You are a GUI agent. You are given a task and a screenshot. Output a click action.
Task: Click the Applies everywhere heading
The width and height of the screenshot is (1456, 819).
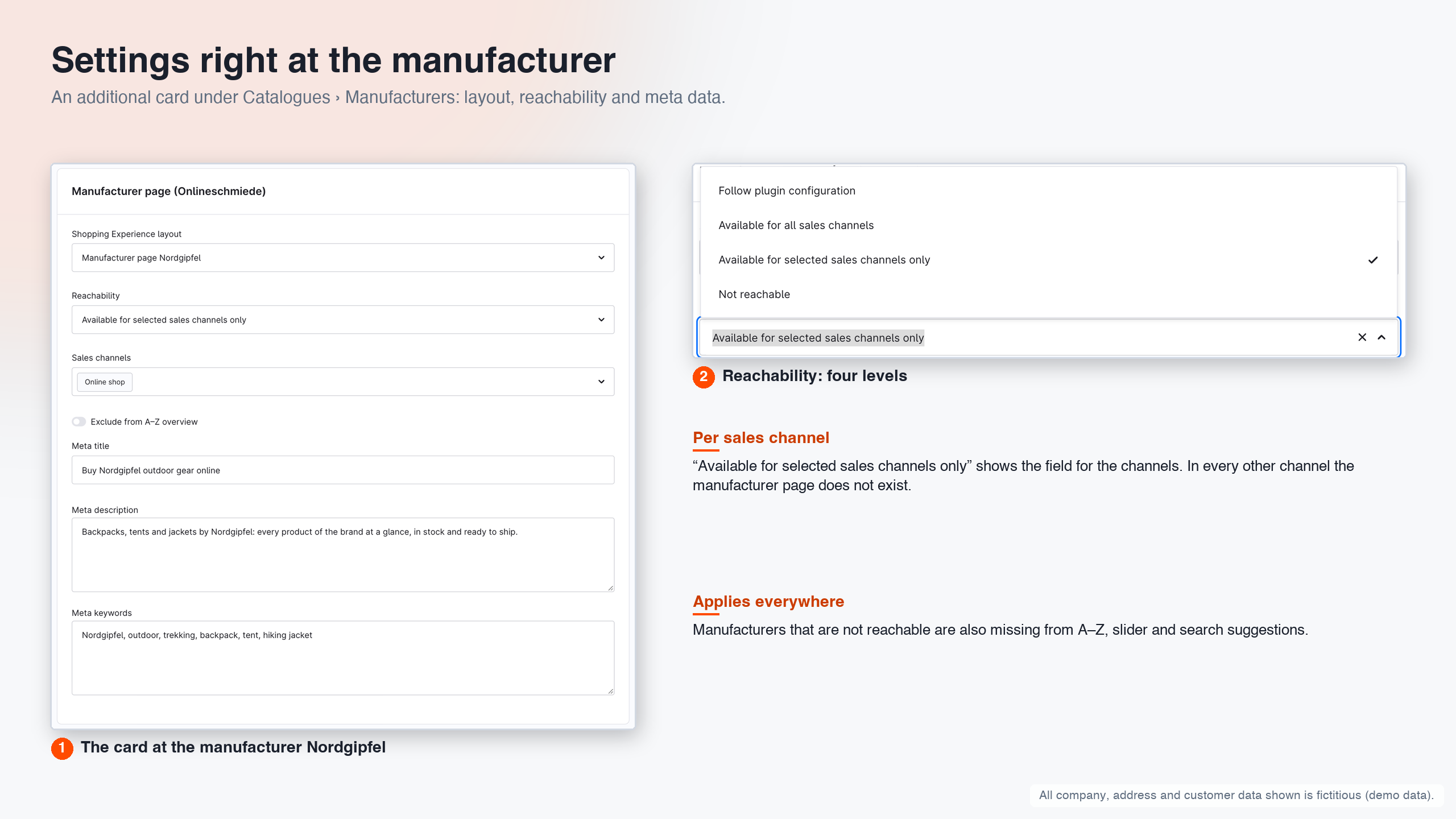[768, 601]
